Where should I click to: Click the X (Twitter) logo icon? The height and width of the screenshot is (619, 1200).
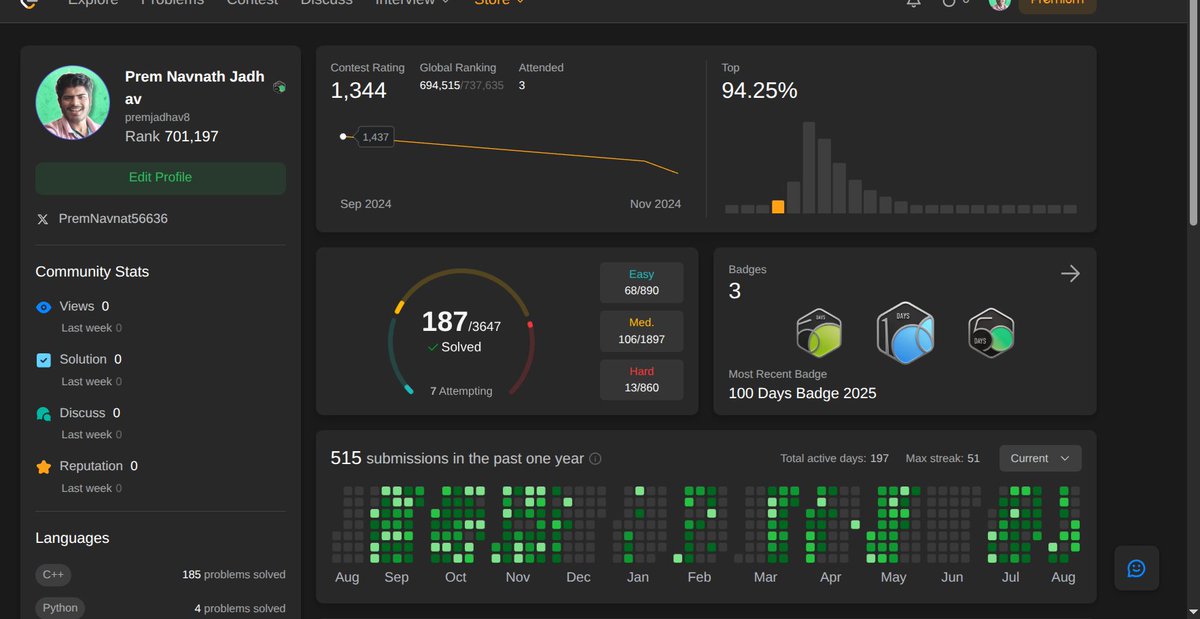[42, 218]
